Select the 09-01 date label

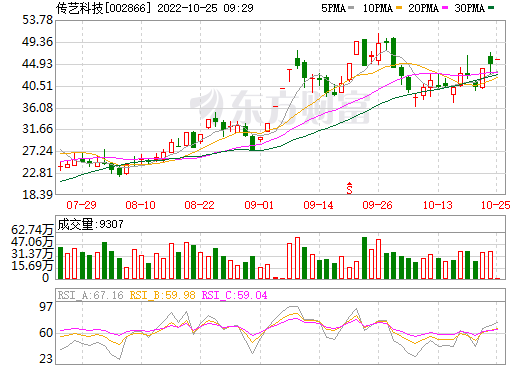259,205
